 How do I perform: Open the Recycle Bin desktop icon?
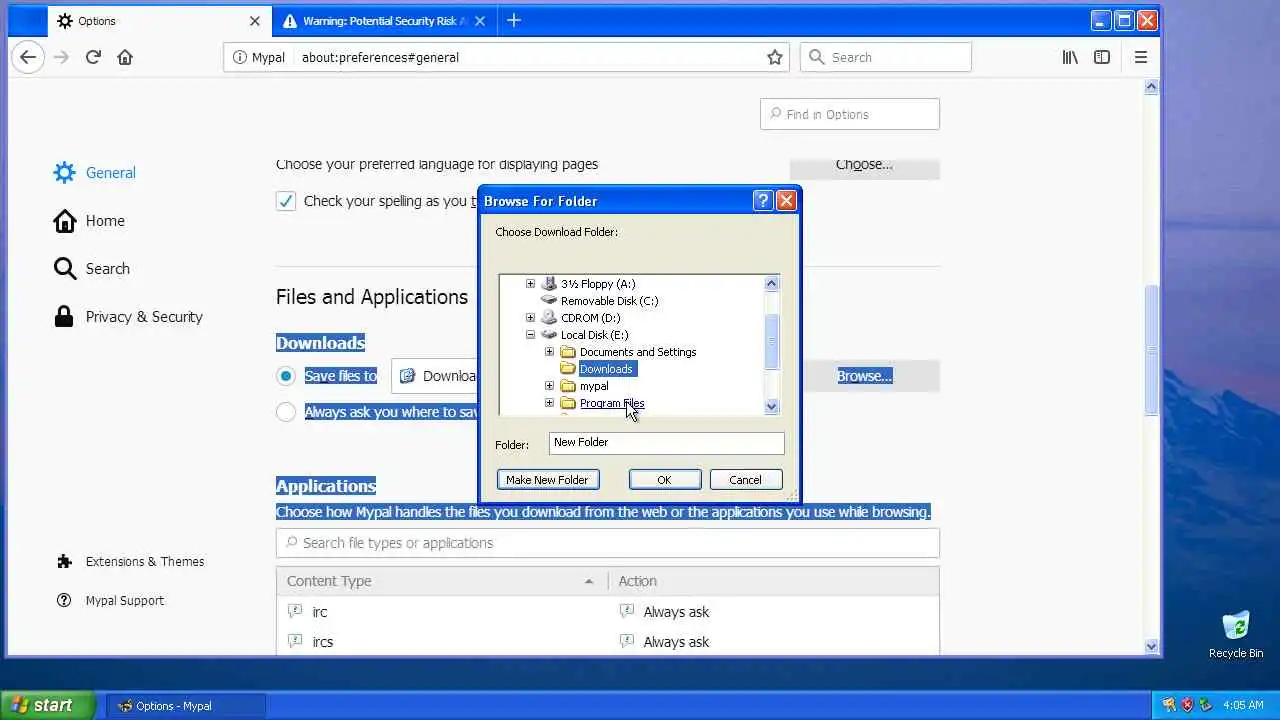point(1236,635)
